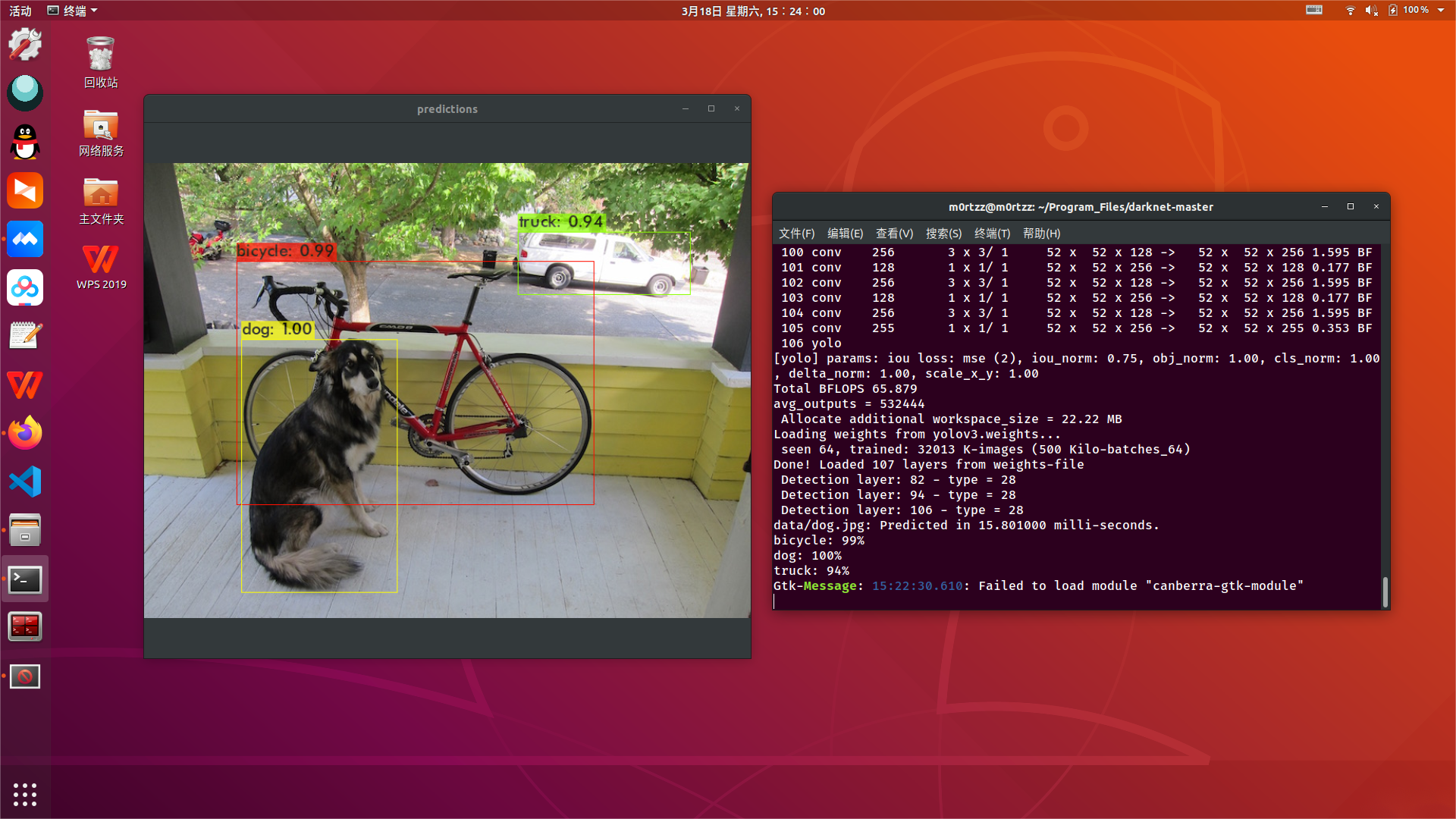
Task: Open the date and time calendar dropdown
Action: tap(752, 11)
